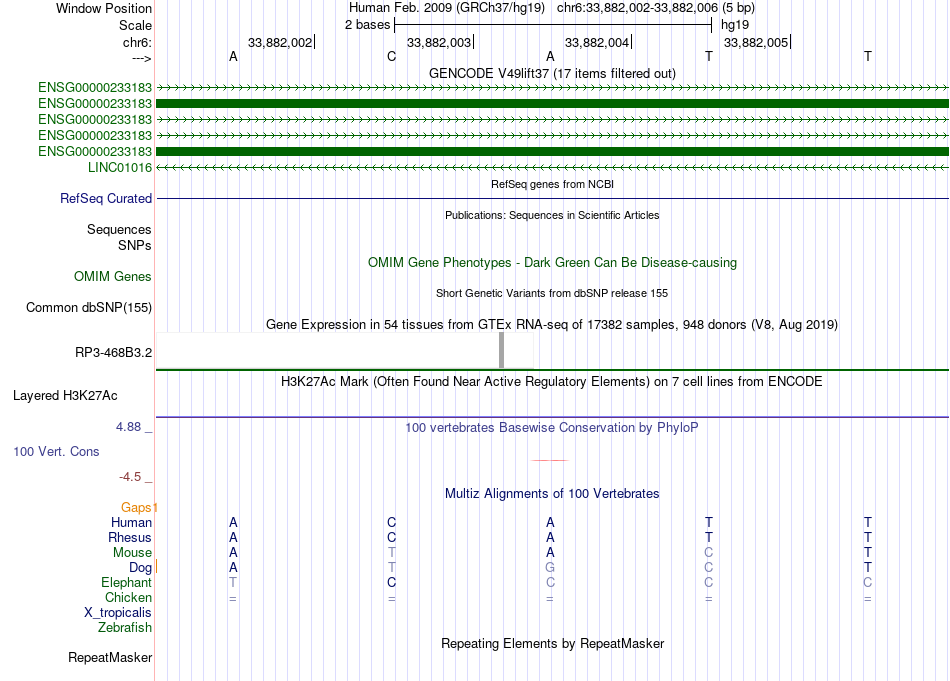Click the 4.88 upper PhyloP axis value
Image resolution: width=950 pixels, height=681 pixels.
click(129, 427)
